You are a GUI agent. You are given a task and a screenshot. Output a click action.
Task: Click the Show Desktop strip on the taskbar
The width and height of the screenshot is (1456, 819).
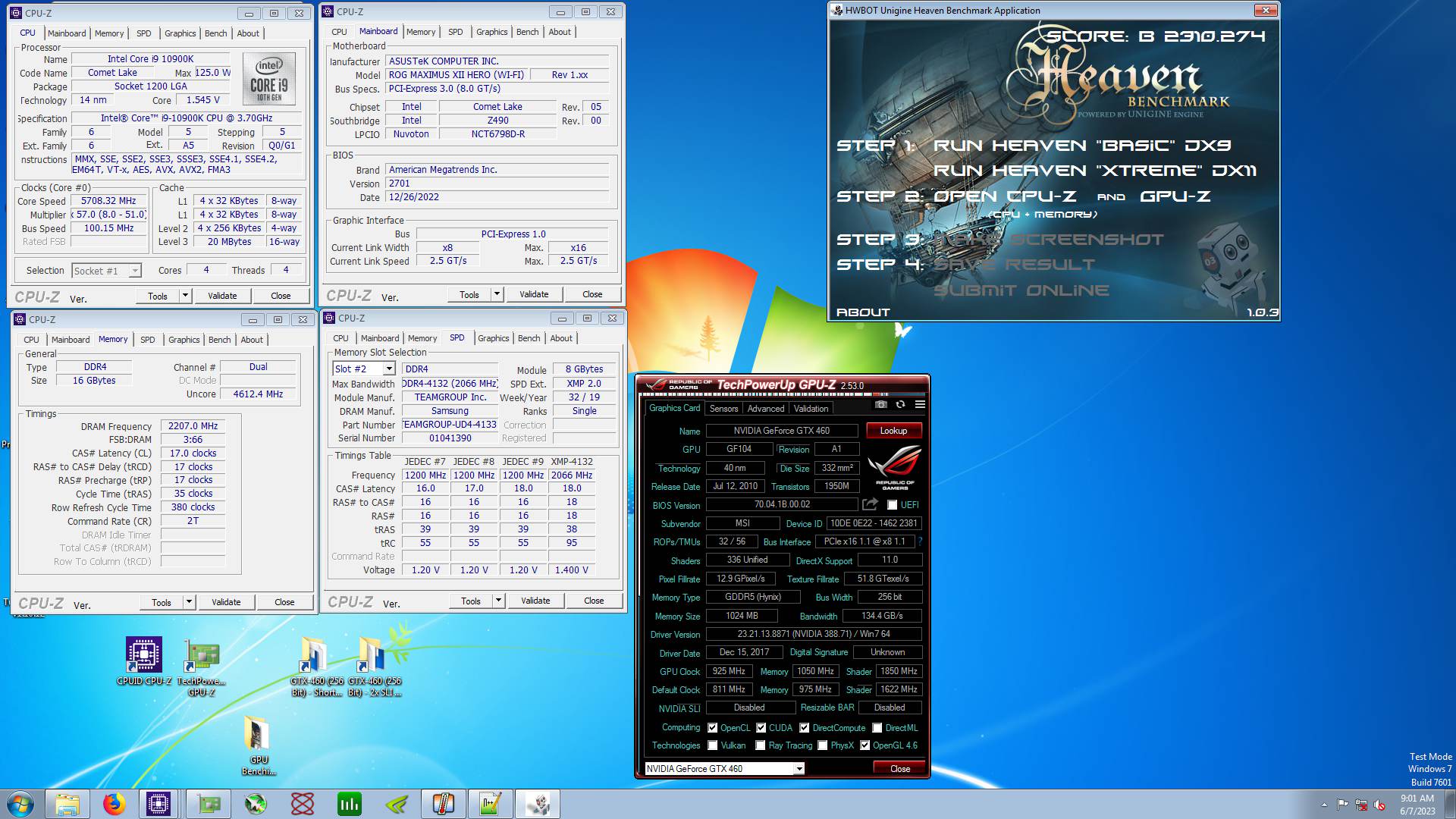[1450, 804]
